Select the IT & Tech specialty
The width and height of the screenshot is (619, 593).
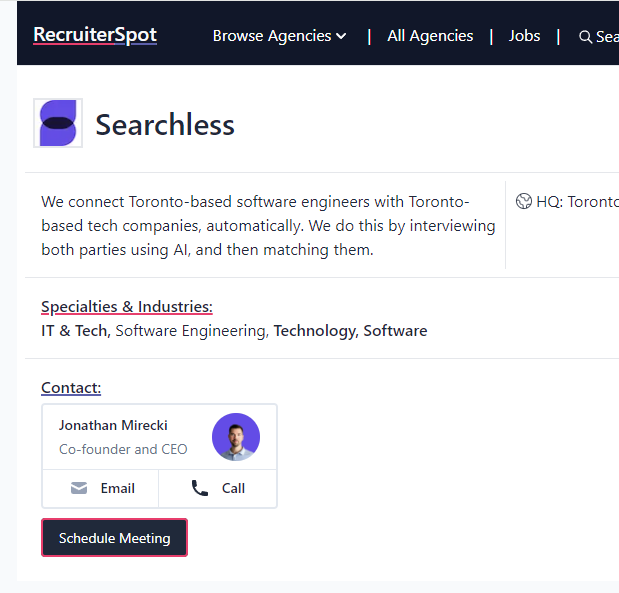pyautogui.click(x=75, y=330)
